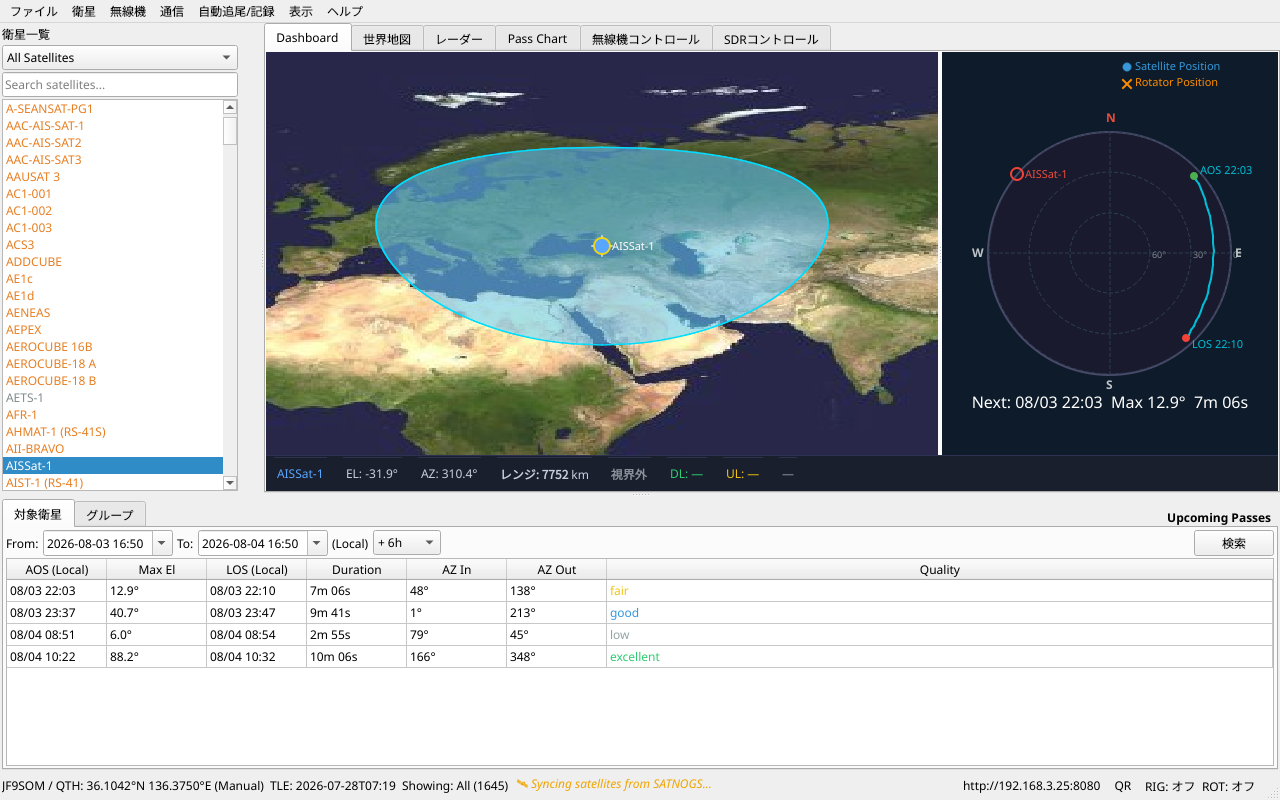Switch to the 世界地図 tab

pyautogui.click(x=387, y=39)
